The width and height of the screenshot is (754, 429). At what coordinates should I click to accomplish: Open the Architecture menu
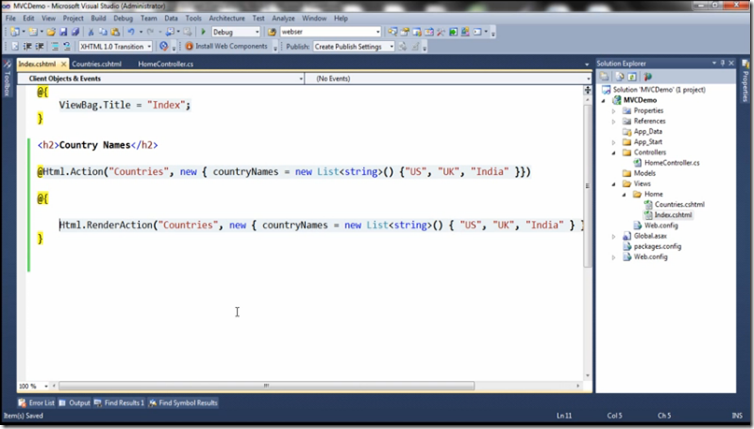pyautogui.click(x=227, y=18)
